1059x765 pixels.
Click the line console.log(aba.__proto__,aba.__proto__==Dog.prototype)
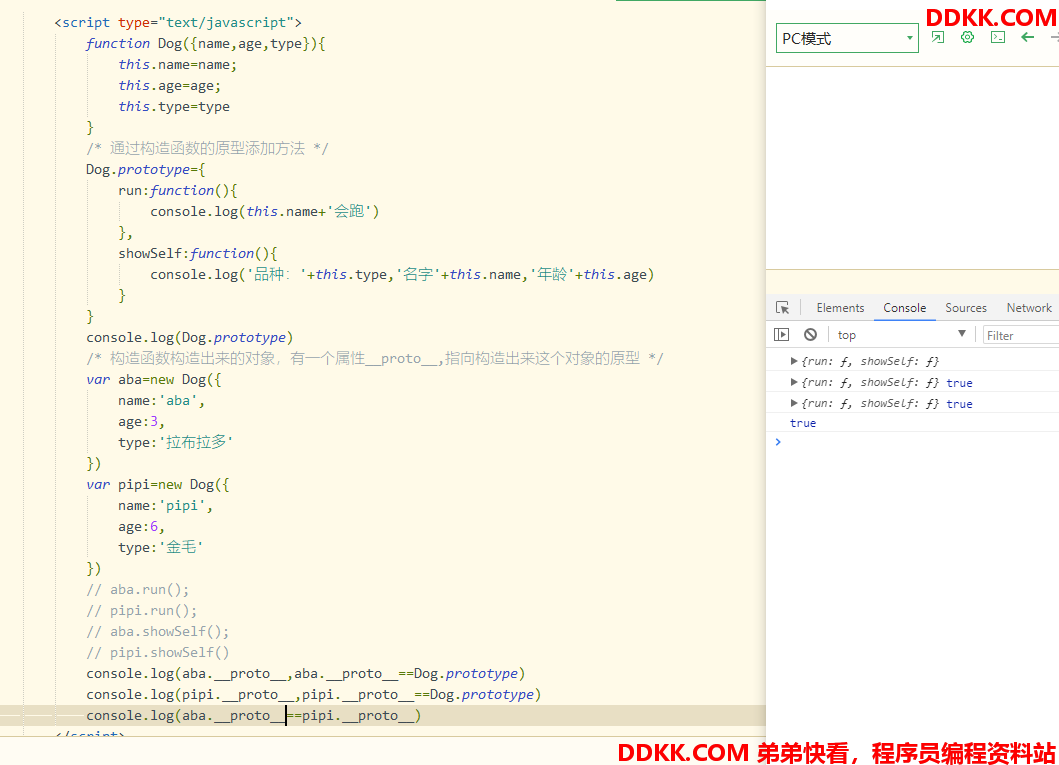306,673
